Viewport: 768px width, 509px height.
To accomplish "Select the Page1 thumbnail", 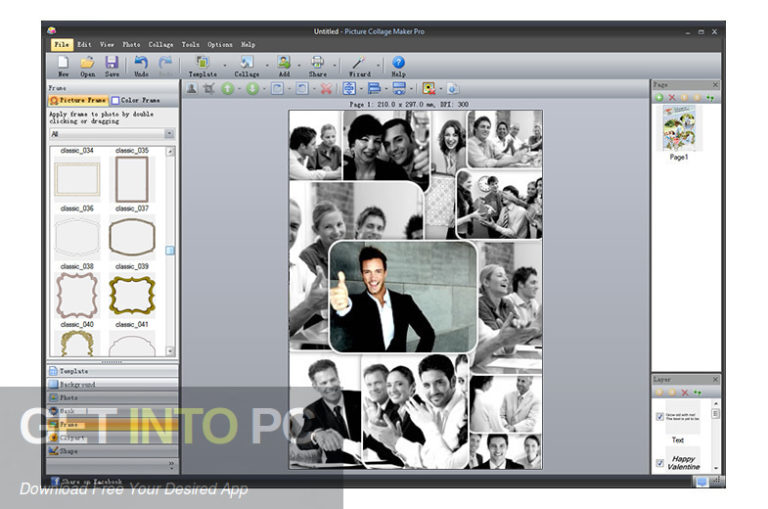I will [679, 128].
